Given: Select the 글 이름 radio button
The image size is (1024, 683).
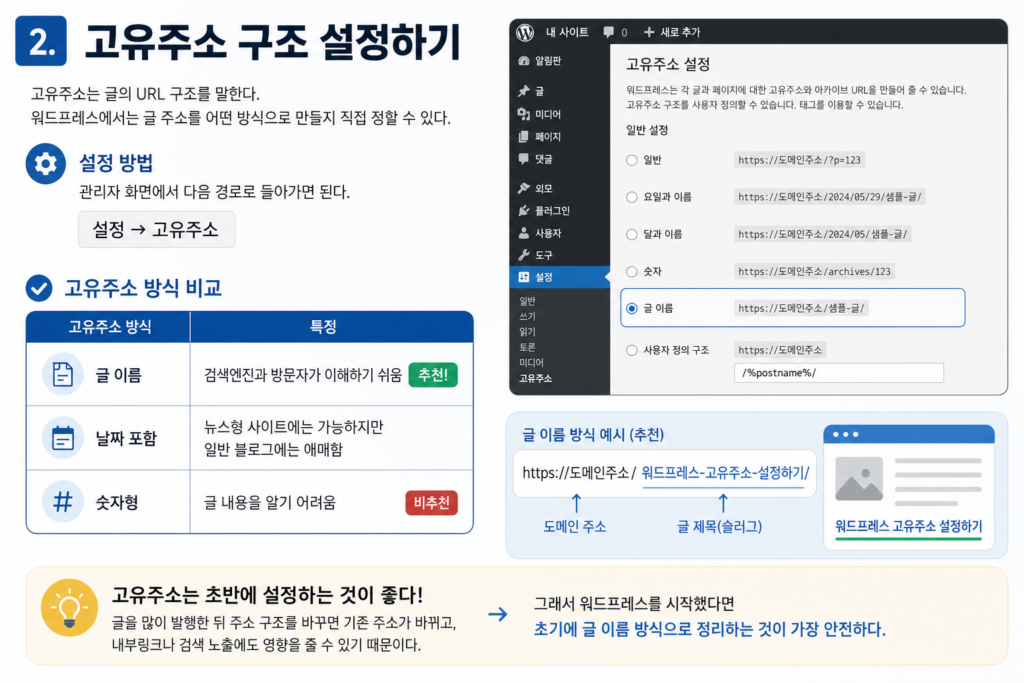Looking at the screenshot, I should [x=632, y=308].
